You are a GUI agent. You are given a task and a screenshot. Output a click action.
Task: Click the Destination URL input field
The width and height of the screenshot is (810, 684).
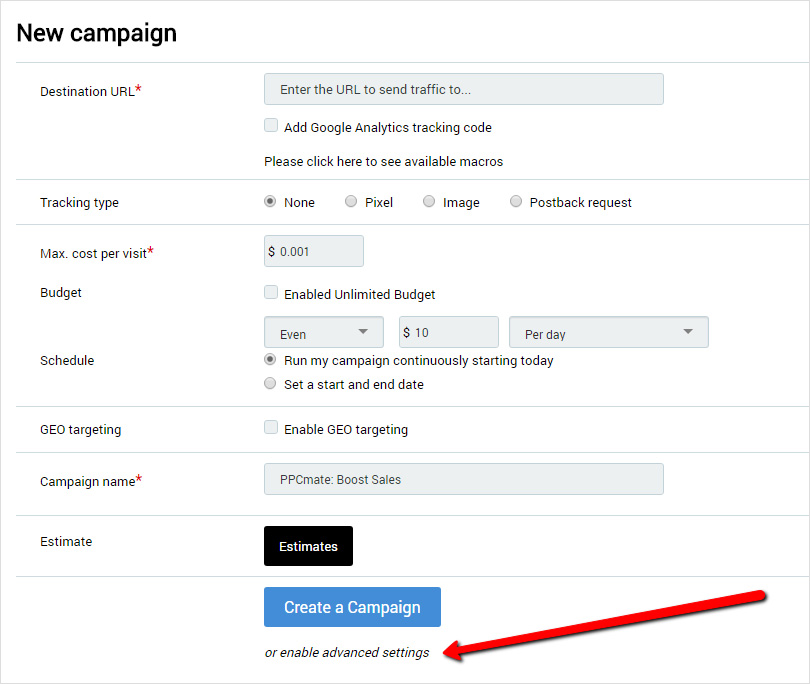point(463,89)
